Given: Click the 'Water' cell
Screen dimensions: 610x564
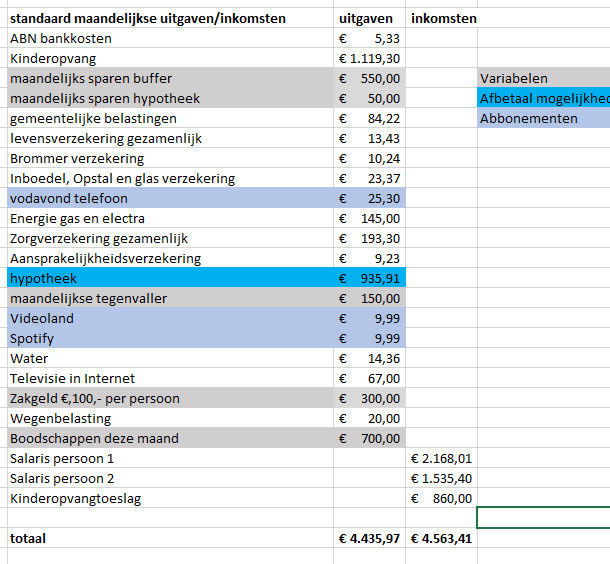Looking at the screenshot, I should pyautogui.click(x=170, y=359).
